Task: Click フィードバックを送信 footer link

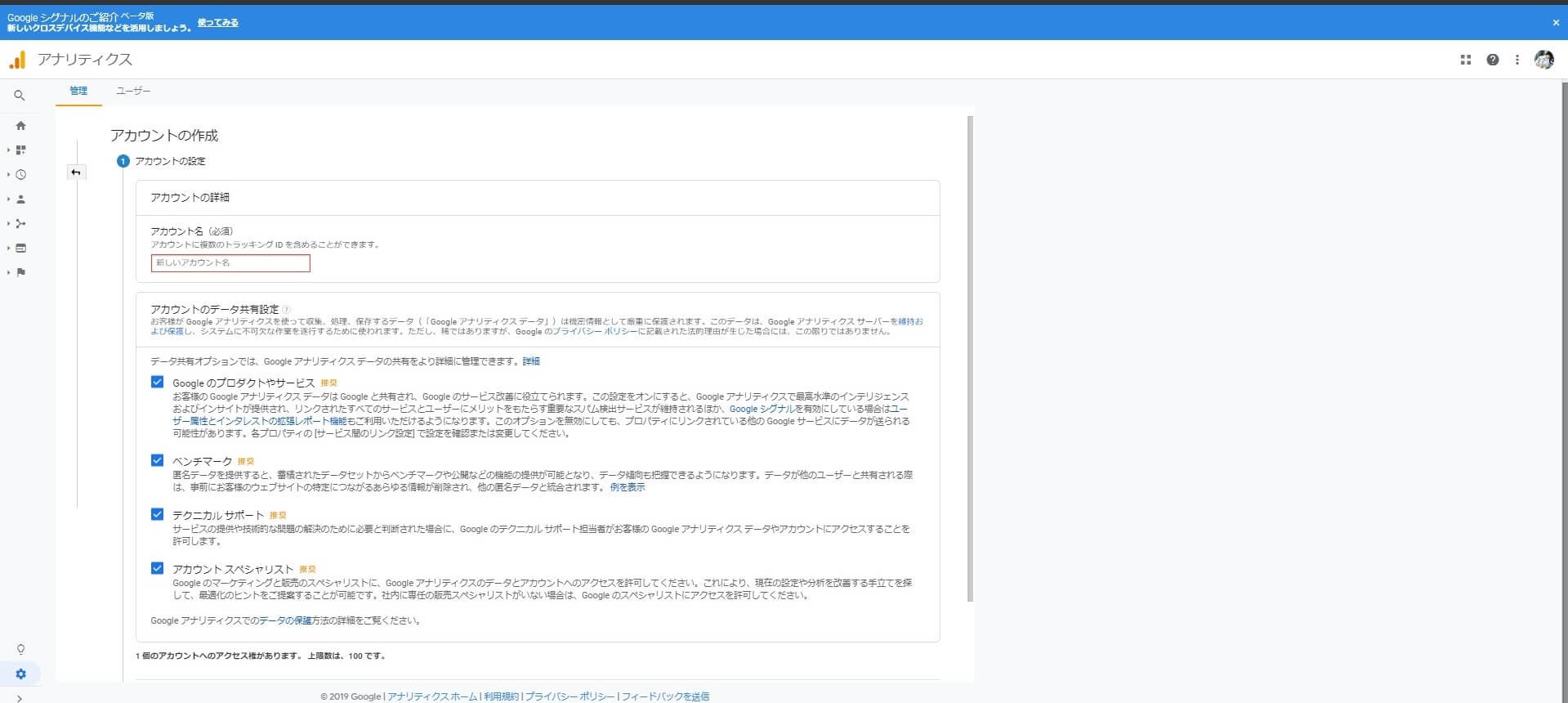Action: (x=665, y=696)
